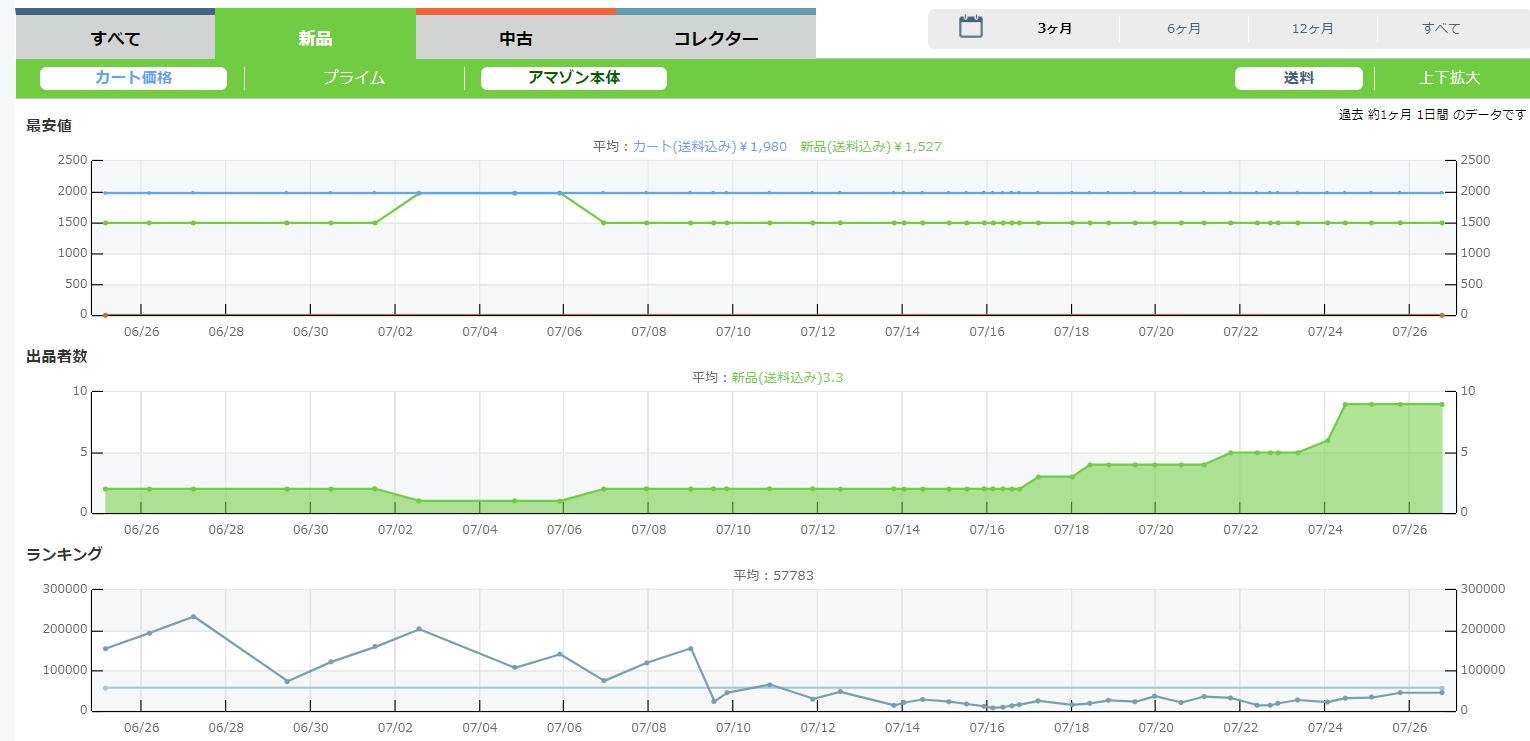This screenshot has width=1530, height=741.
Task: Toggle the カート価格 filter
Action: [x=133, y=78]
